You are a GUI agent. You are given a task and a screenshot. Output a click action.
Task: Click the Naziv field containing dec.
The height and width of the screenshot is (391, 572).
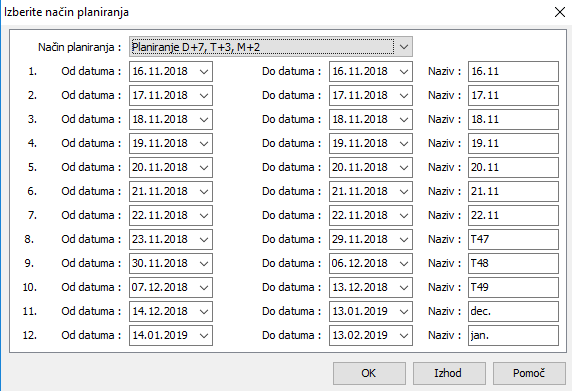[x=513, y=311]
